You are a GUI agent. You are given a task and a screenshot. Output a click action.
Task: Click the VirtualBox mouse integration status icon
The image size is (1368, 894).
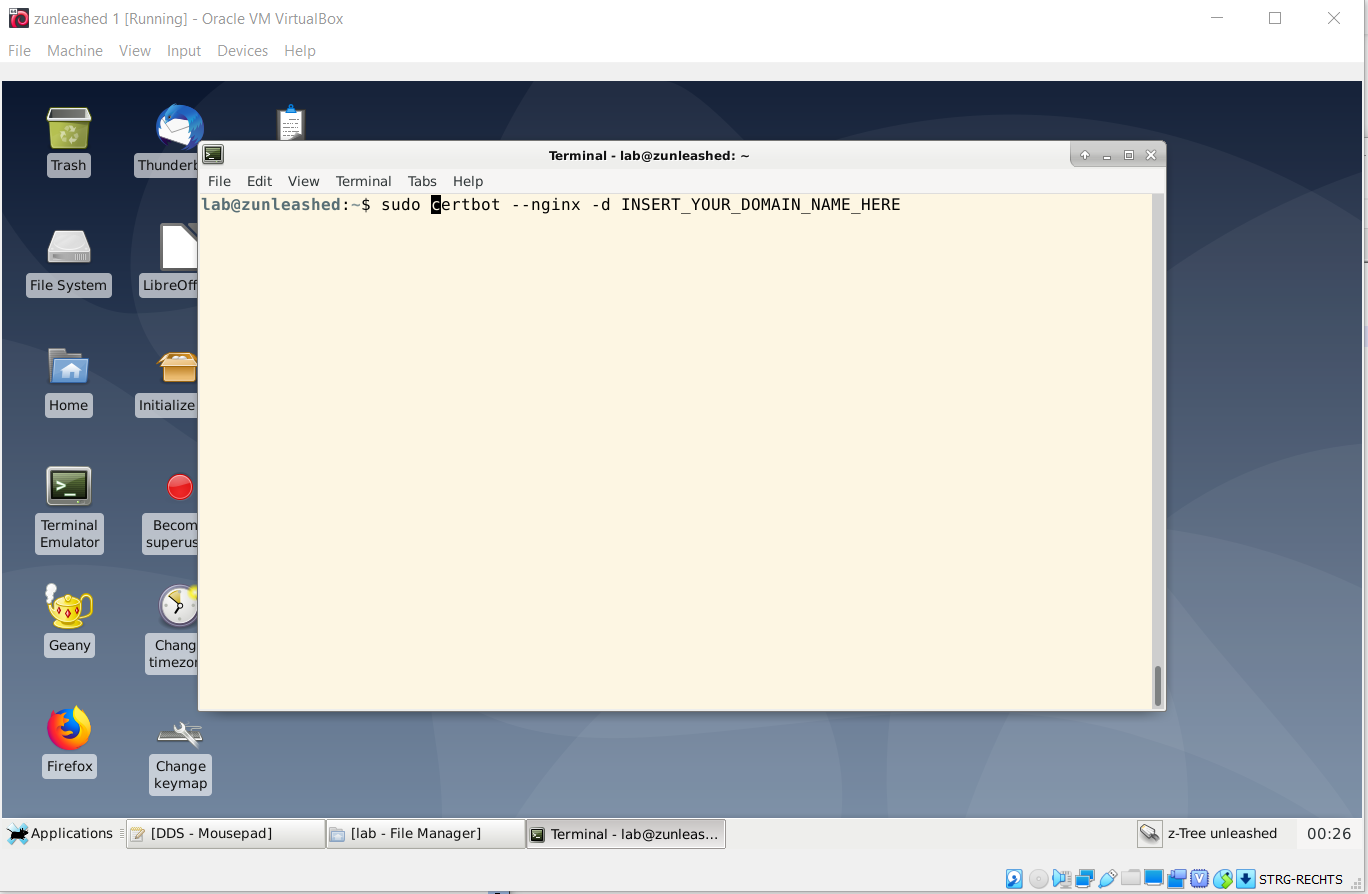[x=1222, y=879]
